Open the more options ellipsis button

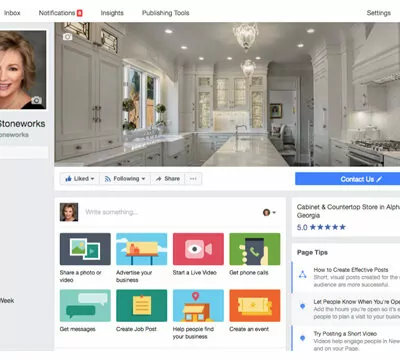193,179
